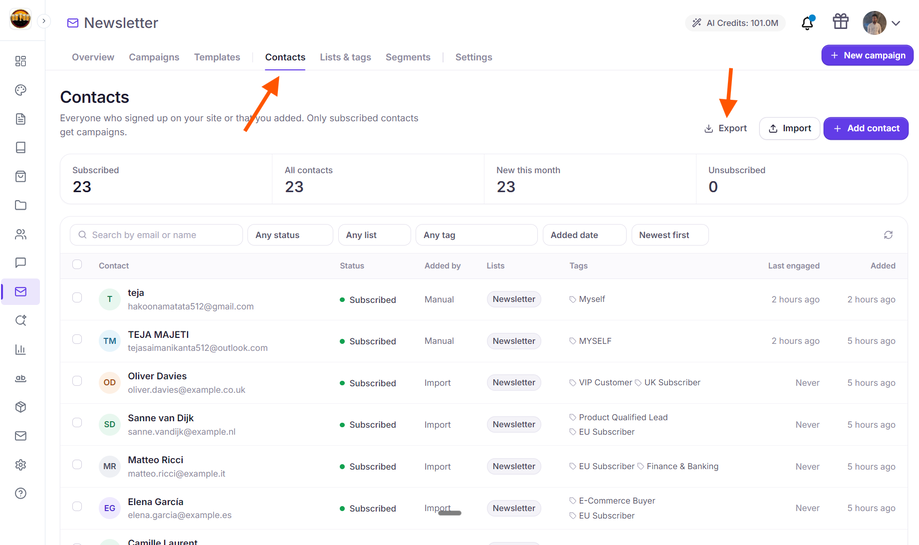Click the Unsubscribed count stat card
The image size is (919, 545).
[x=802, y=179]
